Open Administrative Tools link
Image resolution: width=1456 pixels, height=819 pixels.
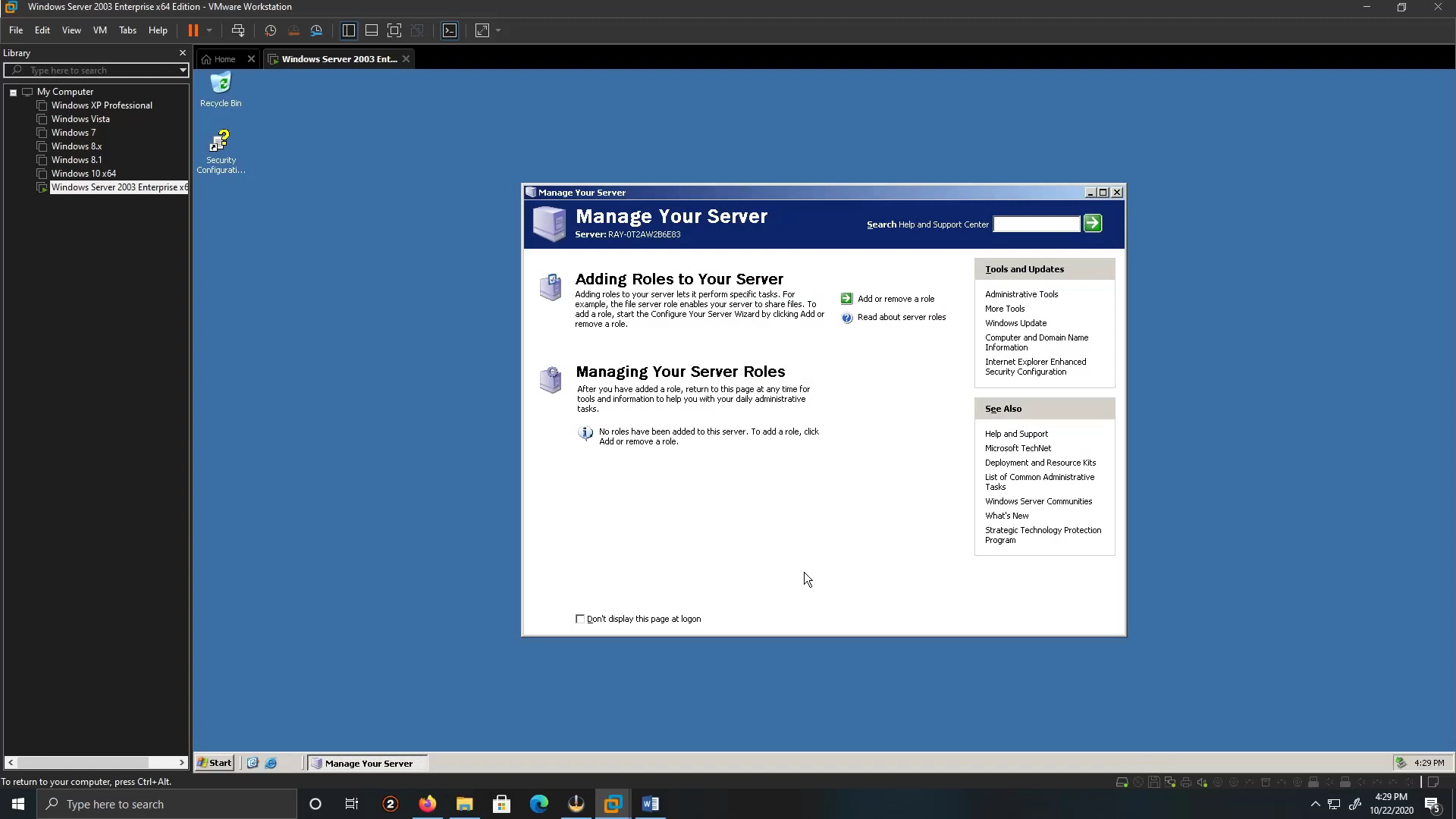tap(1021, 294)
